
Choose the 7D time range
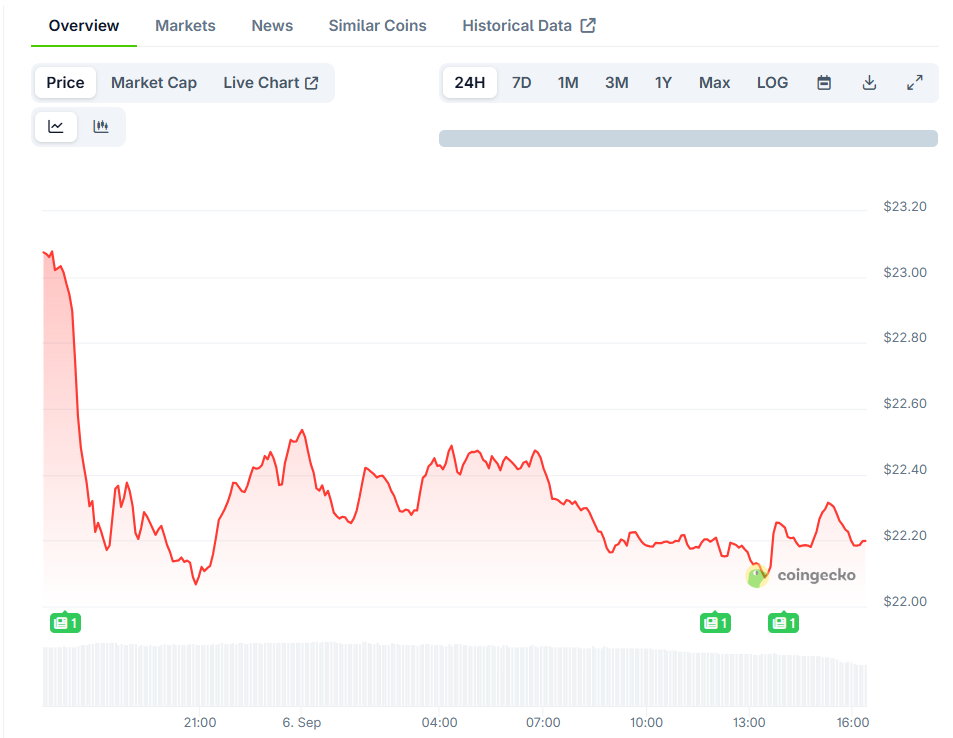pos(521,83)
